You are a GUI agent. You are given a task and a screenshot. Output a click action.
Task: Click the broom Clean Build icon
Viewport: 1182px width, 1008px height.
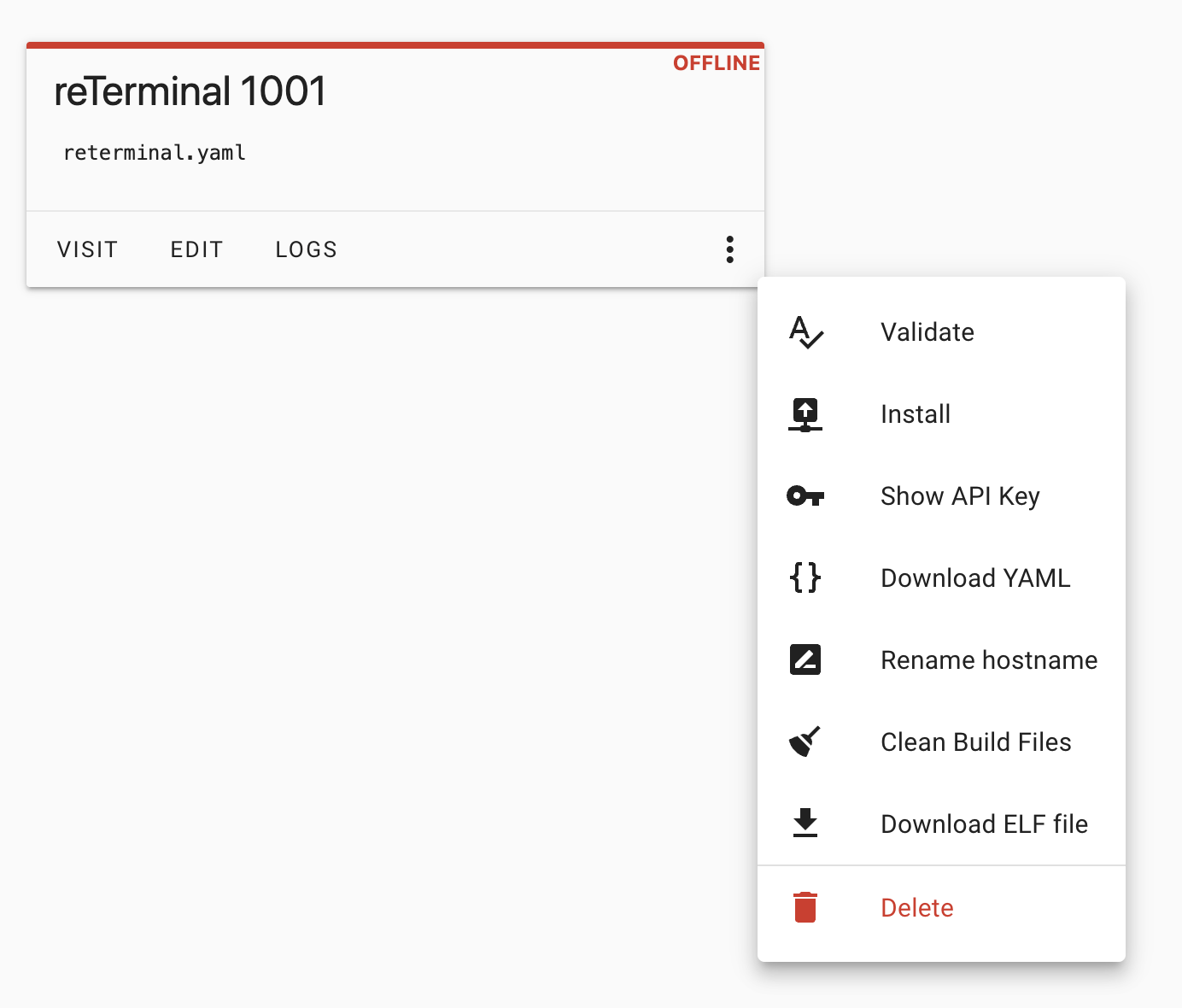(805, 742)
